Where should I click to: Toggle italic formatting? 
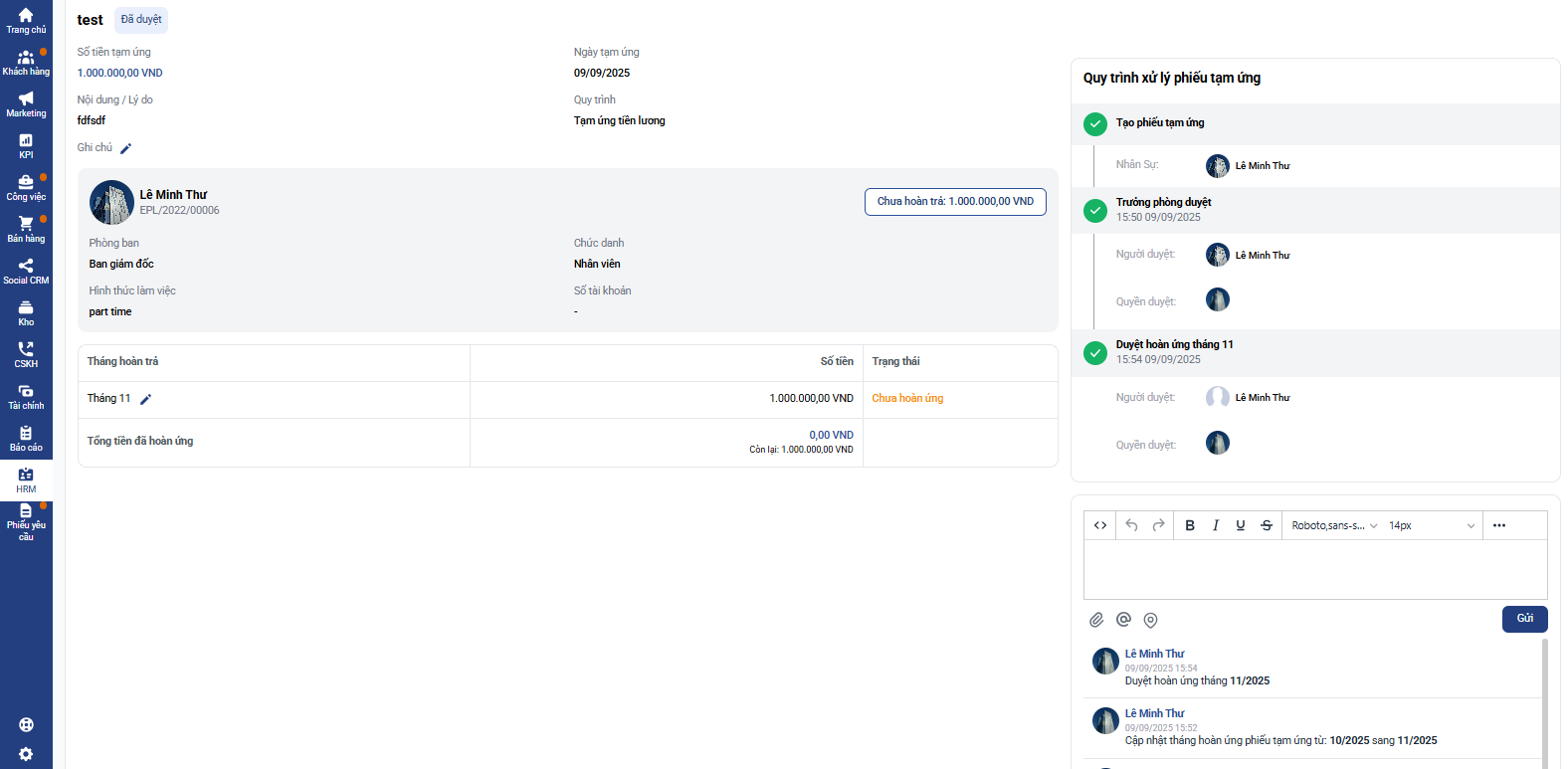tap(1215, 525)
